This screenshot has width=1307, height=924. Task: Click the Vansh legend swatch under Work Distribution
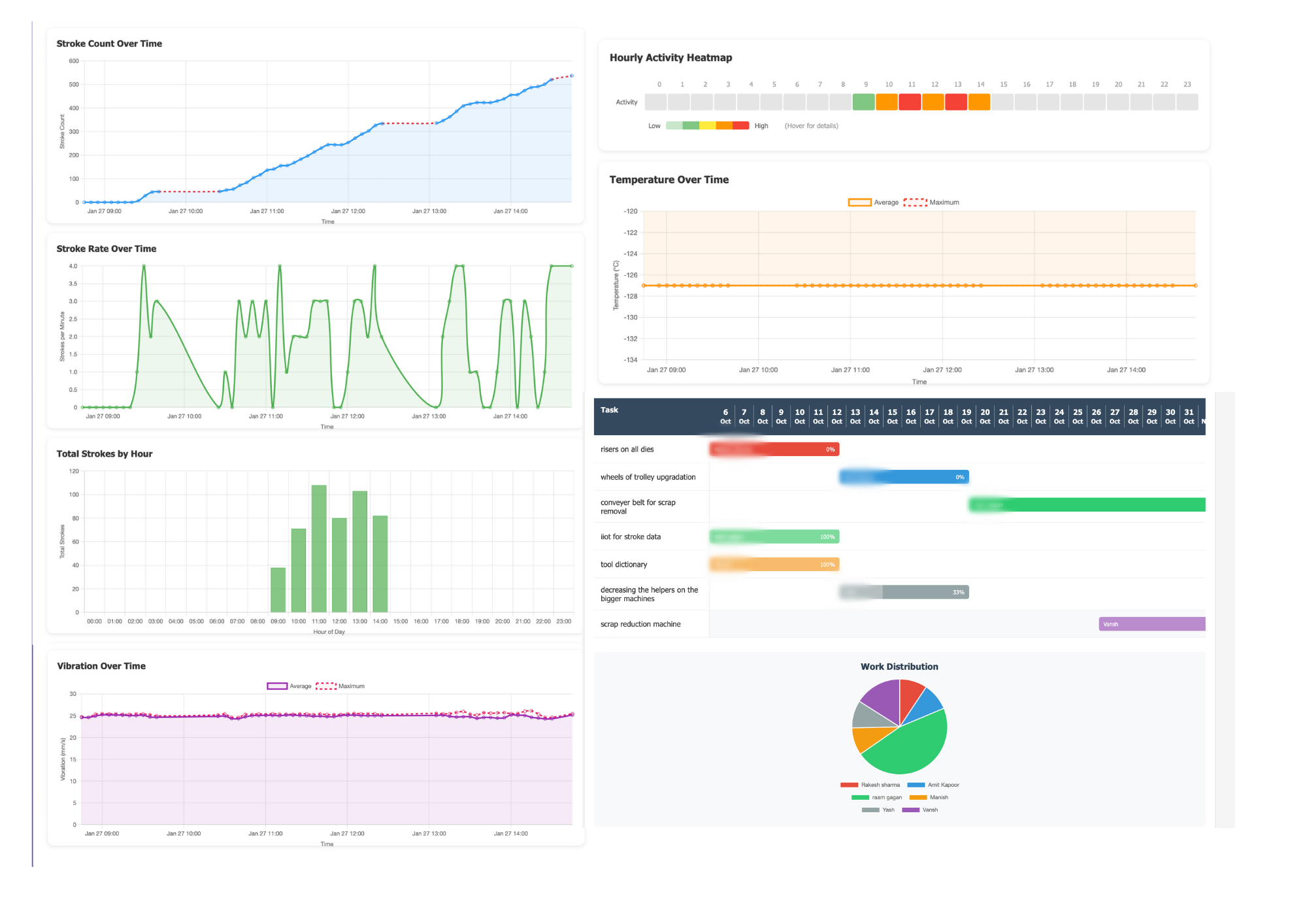click(912, 810)
